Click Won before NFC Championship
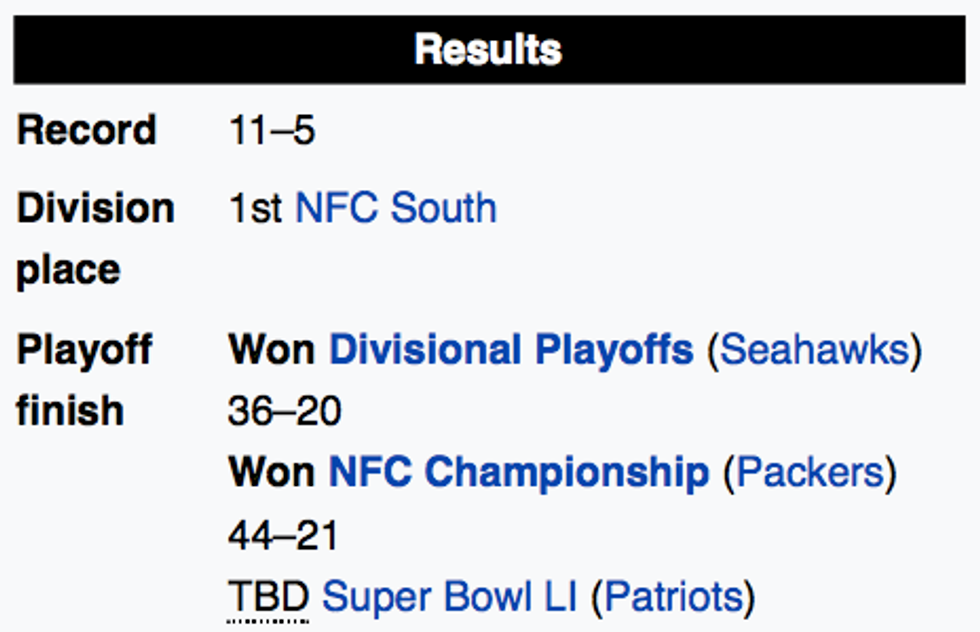The image size is (980, 632). 272,472
